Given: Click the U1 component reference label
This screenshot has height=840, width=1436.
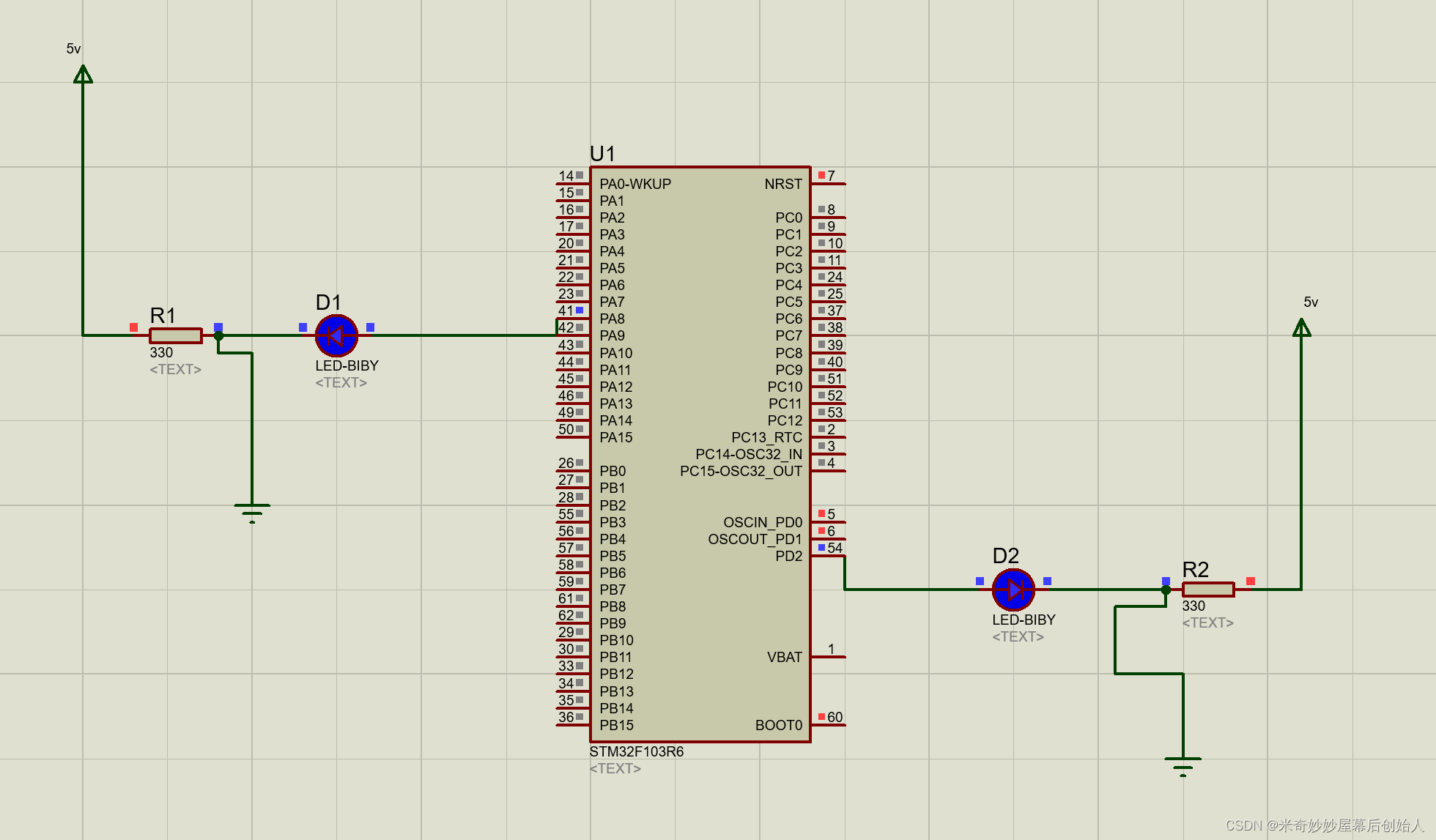Looking at the screenshot, I should point(602,154).
